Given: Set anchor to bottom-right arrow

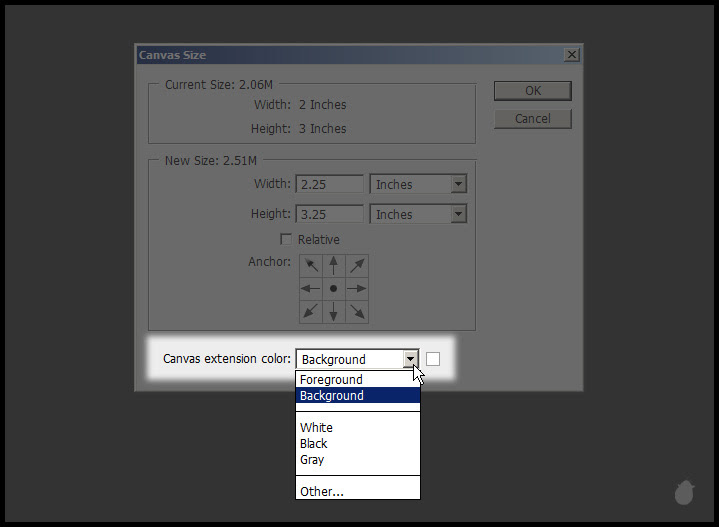Looking at the screenshot, I should click(357, 312).
